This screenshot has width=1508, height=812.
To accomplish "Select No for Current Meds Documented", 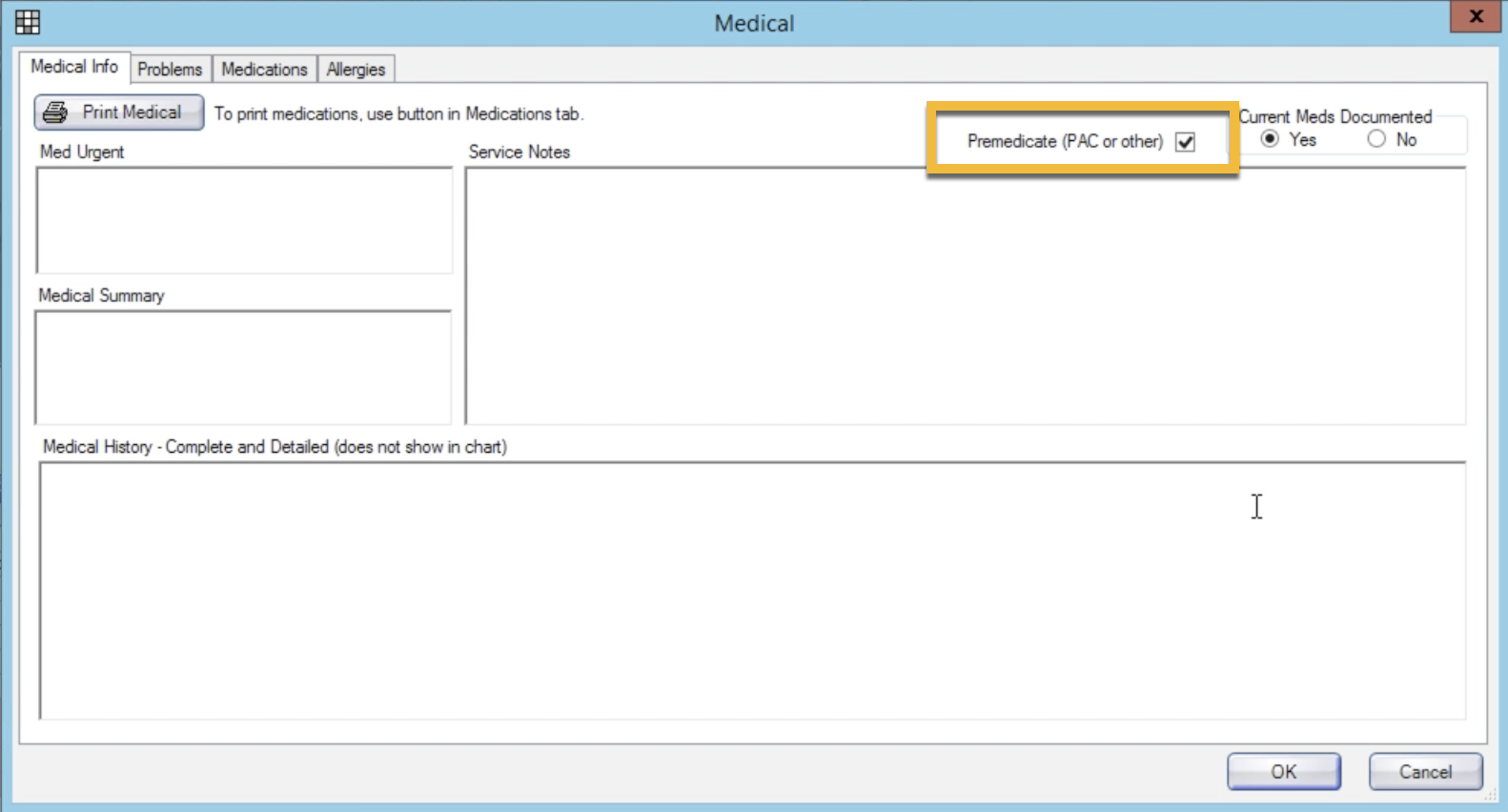I will [1376, 139].
